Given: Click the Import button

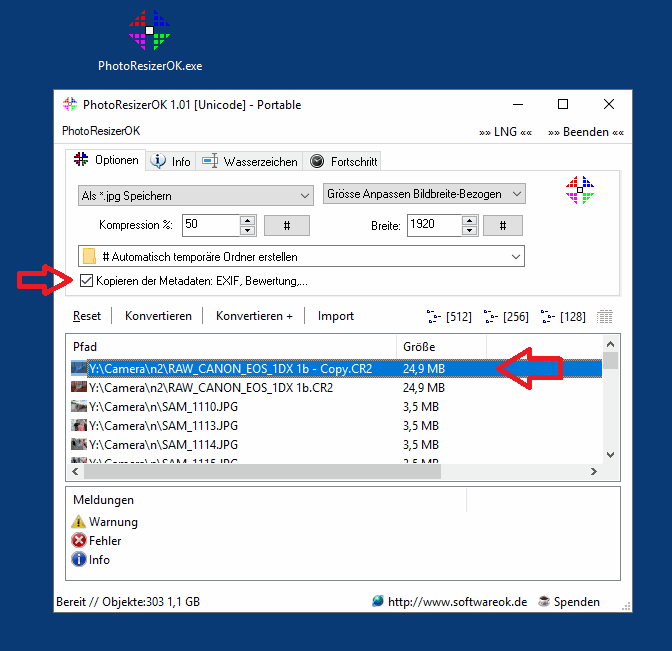Looking at the screenshot, I should (x=336, y=316).
